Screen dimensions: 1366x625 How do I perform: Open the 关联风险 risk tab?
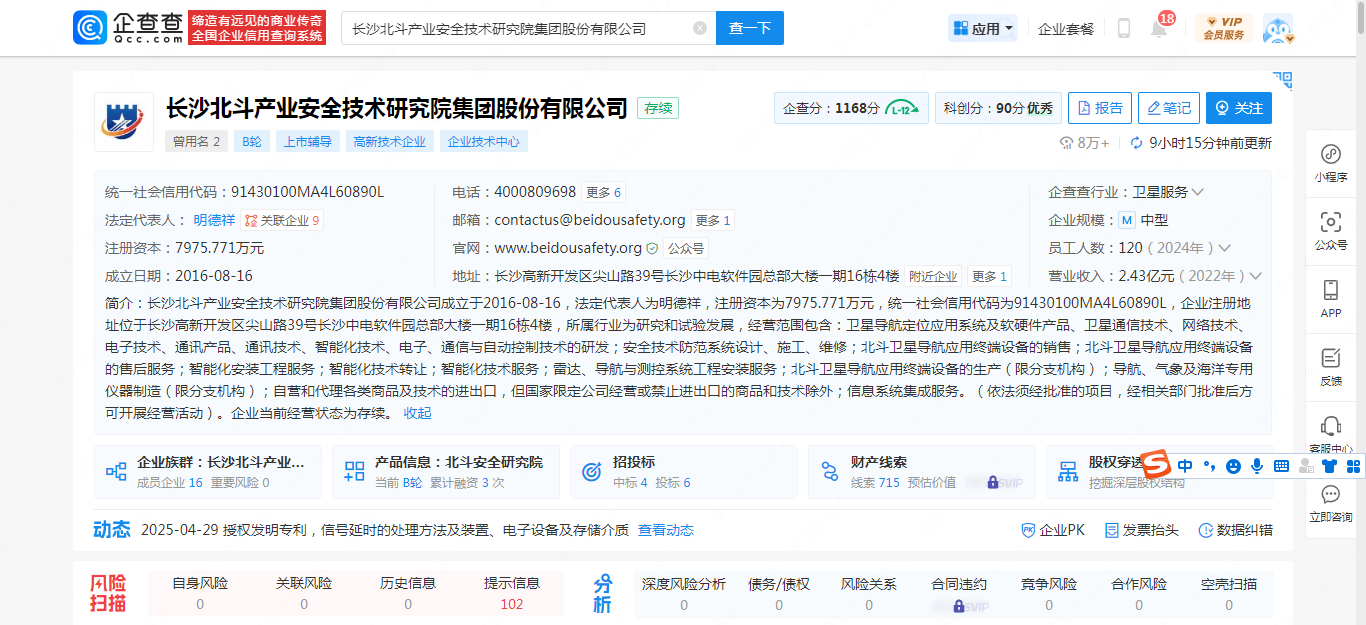(304, 594)
